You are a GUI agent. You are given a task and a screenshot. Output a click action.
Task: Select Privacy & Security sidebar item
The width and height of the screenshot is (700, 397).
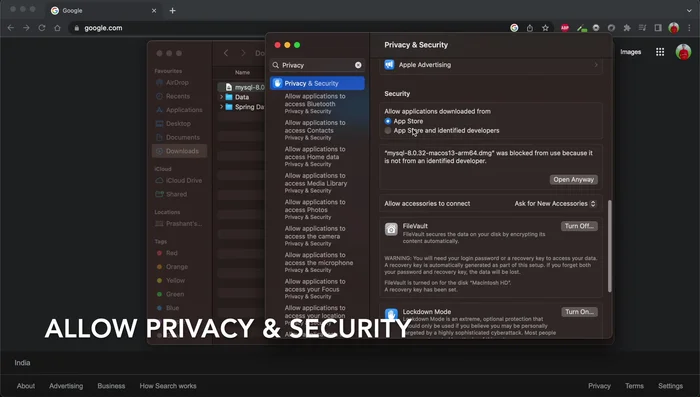317,84
